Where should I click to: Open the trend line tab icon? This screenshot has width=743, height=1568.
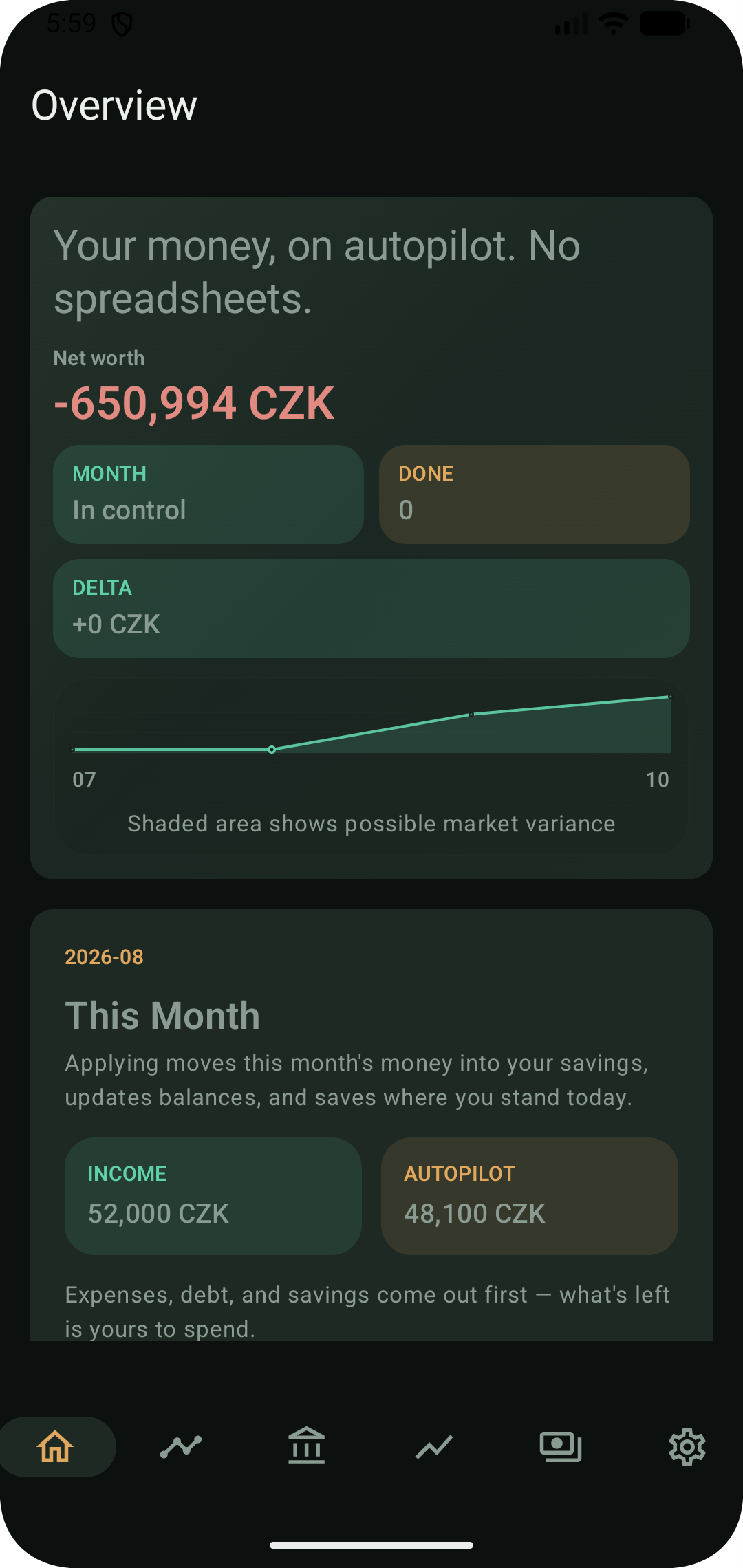[433, 1446]
